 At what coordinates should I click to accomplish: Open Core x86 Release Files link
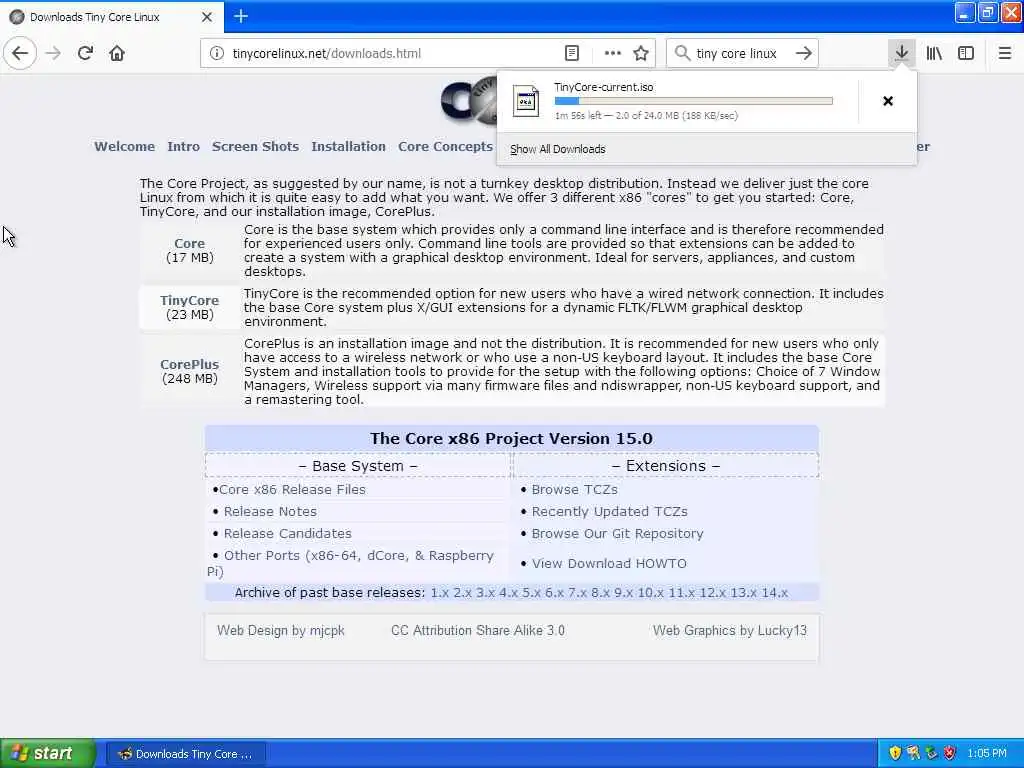click(293, 490)
